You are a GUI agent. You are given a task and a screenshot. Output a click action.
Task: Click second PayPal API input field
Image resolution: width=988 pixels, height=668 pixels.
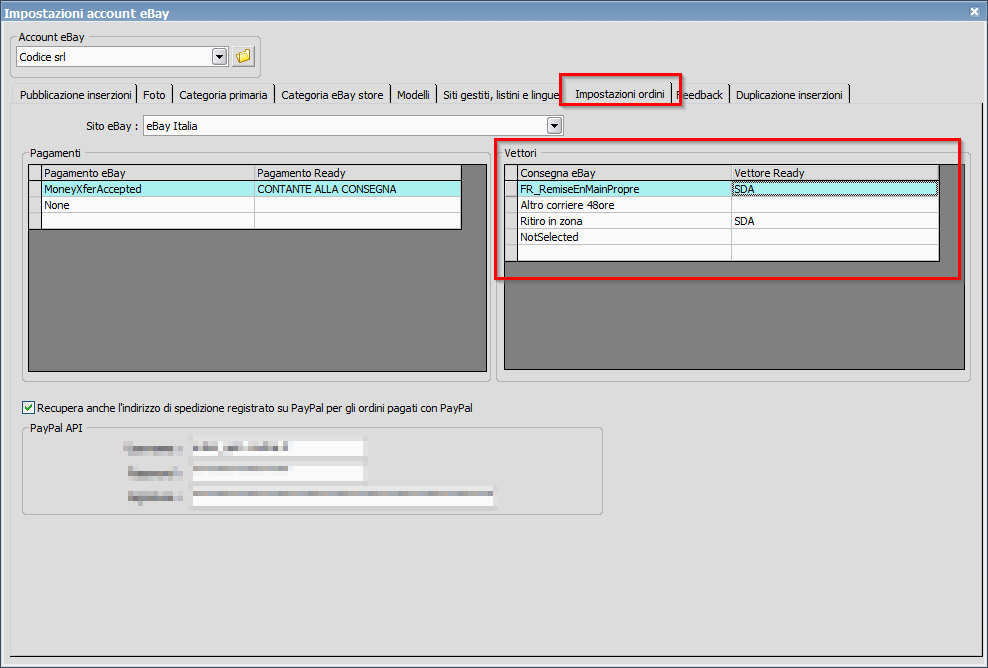click(277, 471)
